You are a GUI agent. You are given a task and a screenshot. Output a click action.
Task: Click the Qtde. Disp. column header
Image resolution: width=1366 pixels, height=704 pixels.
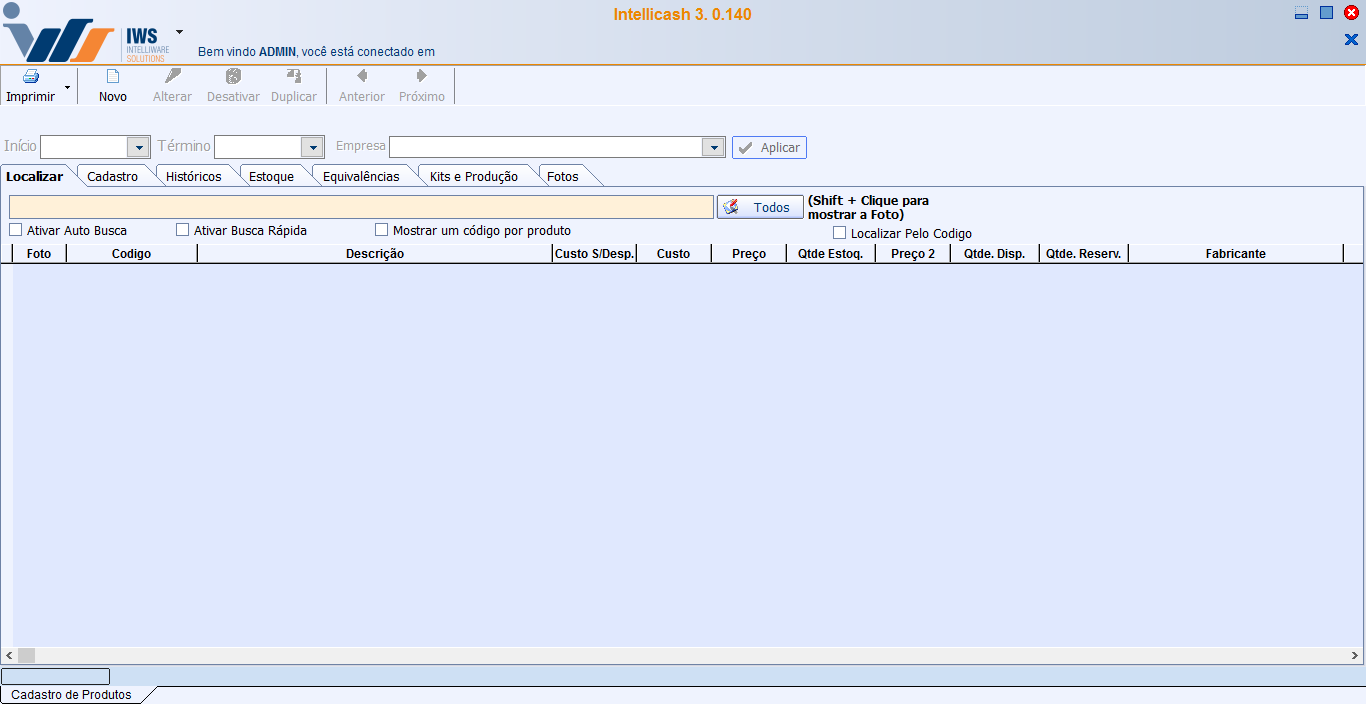coord(995,254)
